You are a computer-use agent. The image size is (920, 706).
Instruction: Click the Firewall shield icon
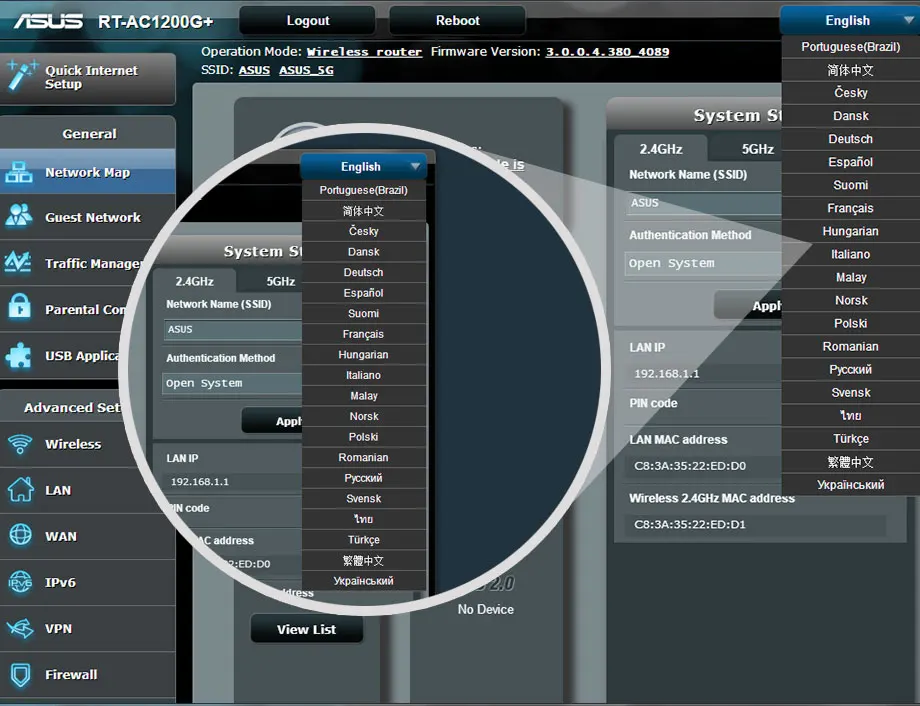(x=21, y=674)
